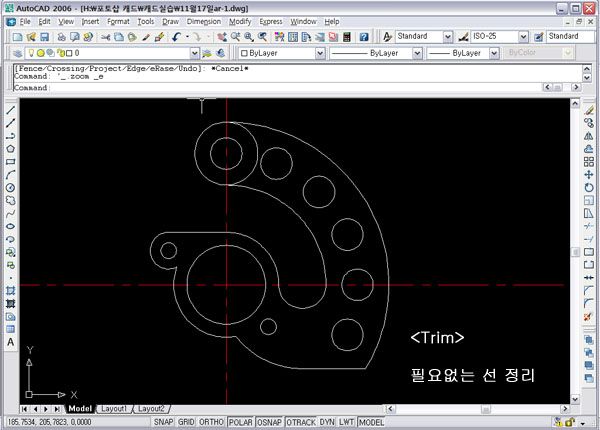Screen dimensions: 600x430
Task: Select the Line draw tool
Action: 10,110
